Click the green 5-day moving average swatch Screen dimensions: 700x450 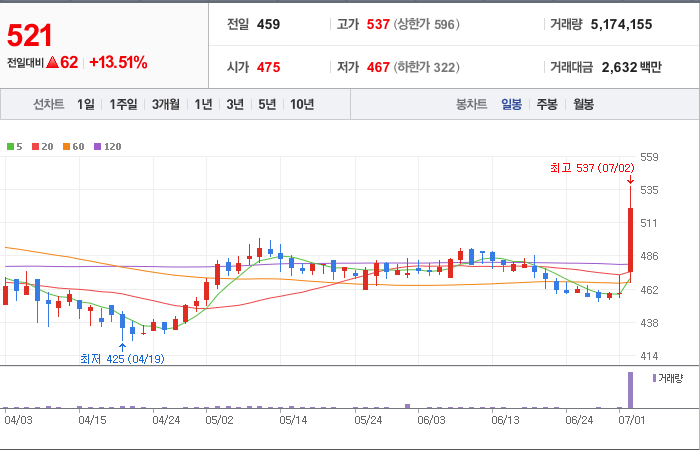pos(10,146)
